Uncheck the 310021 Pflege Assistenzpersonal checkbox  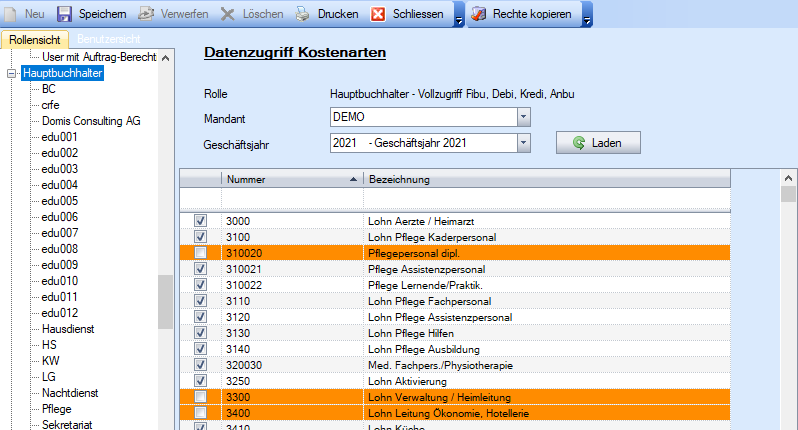(x=201, y=269)
